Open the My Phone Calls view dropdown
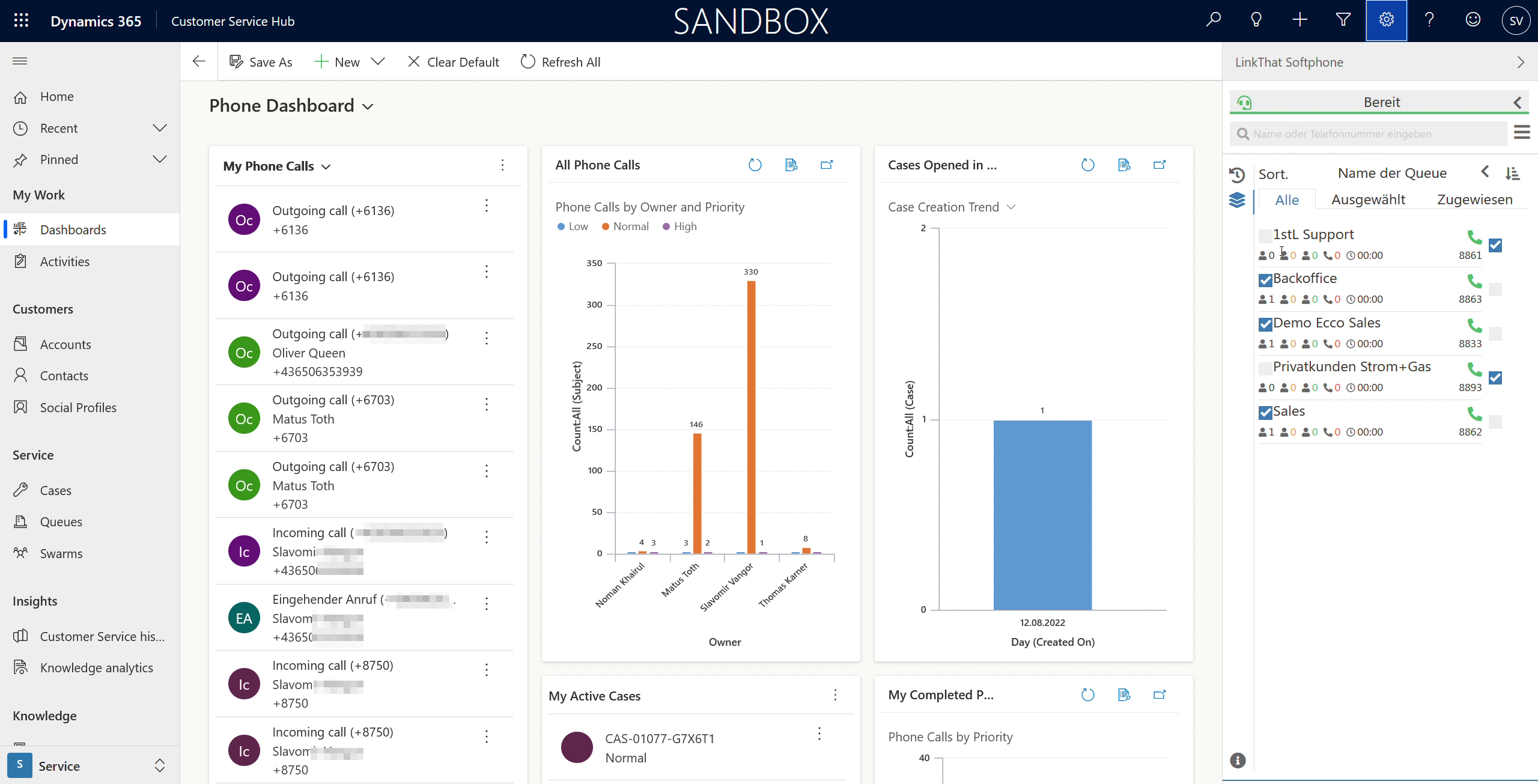 326,166
